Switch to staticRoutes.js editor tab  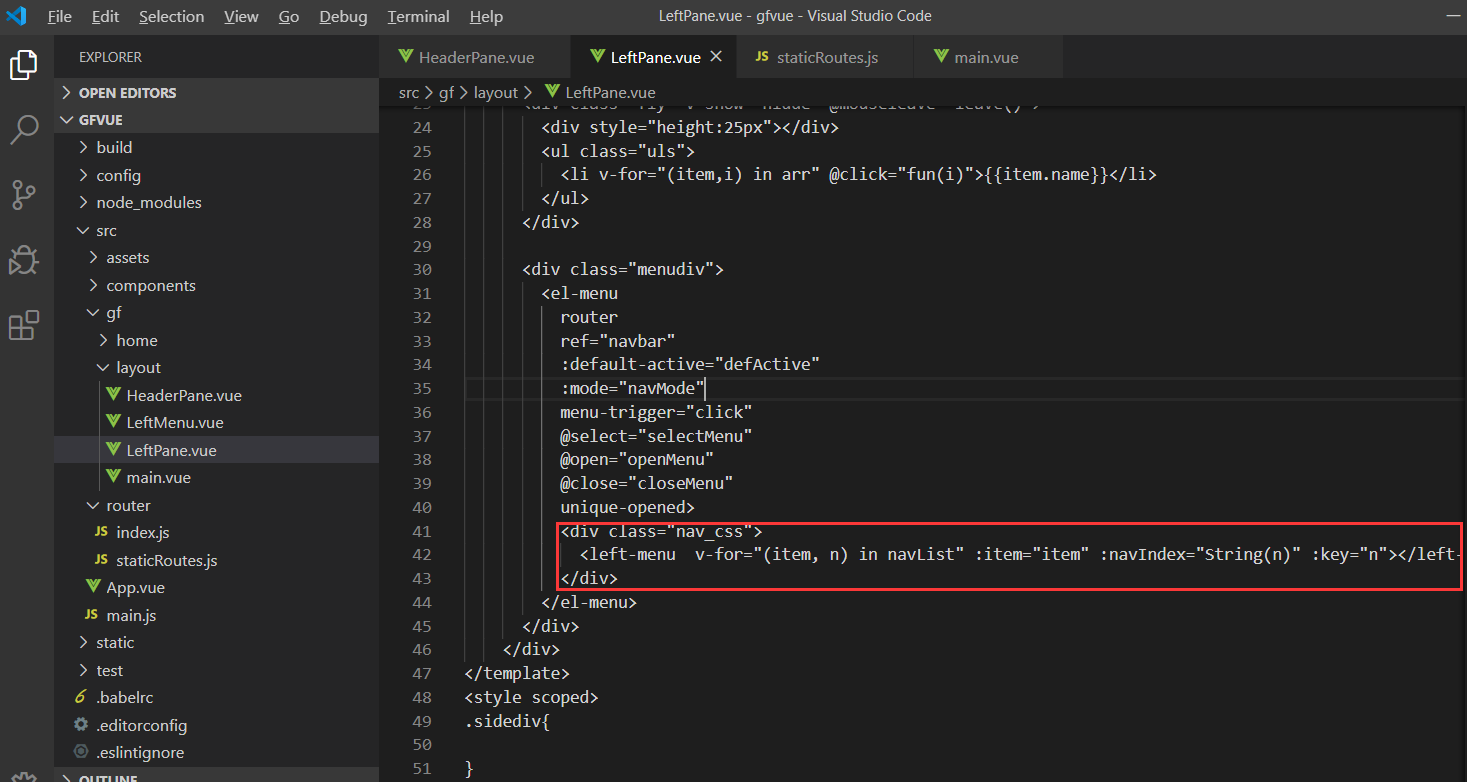pos(826,57)
